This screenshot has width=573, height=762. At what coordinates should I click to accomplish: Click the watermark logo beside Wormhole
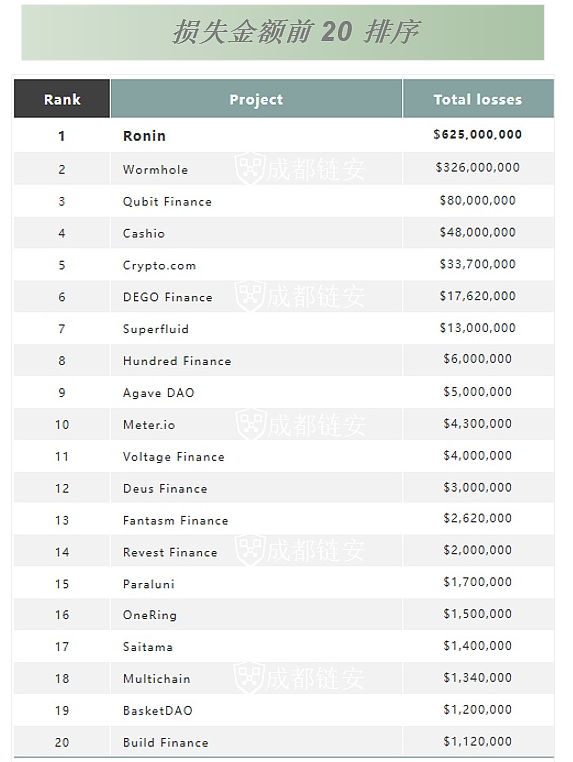pyautogui.click(x=250, y=168)
